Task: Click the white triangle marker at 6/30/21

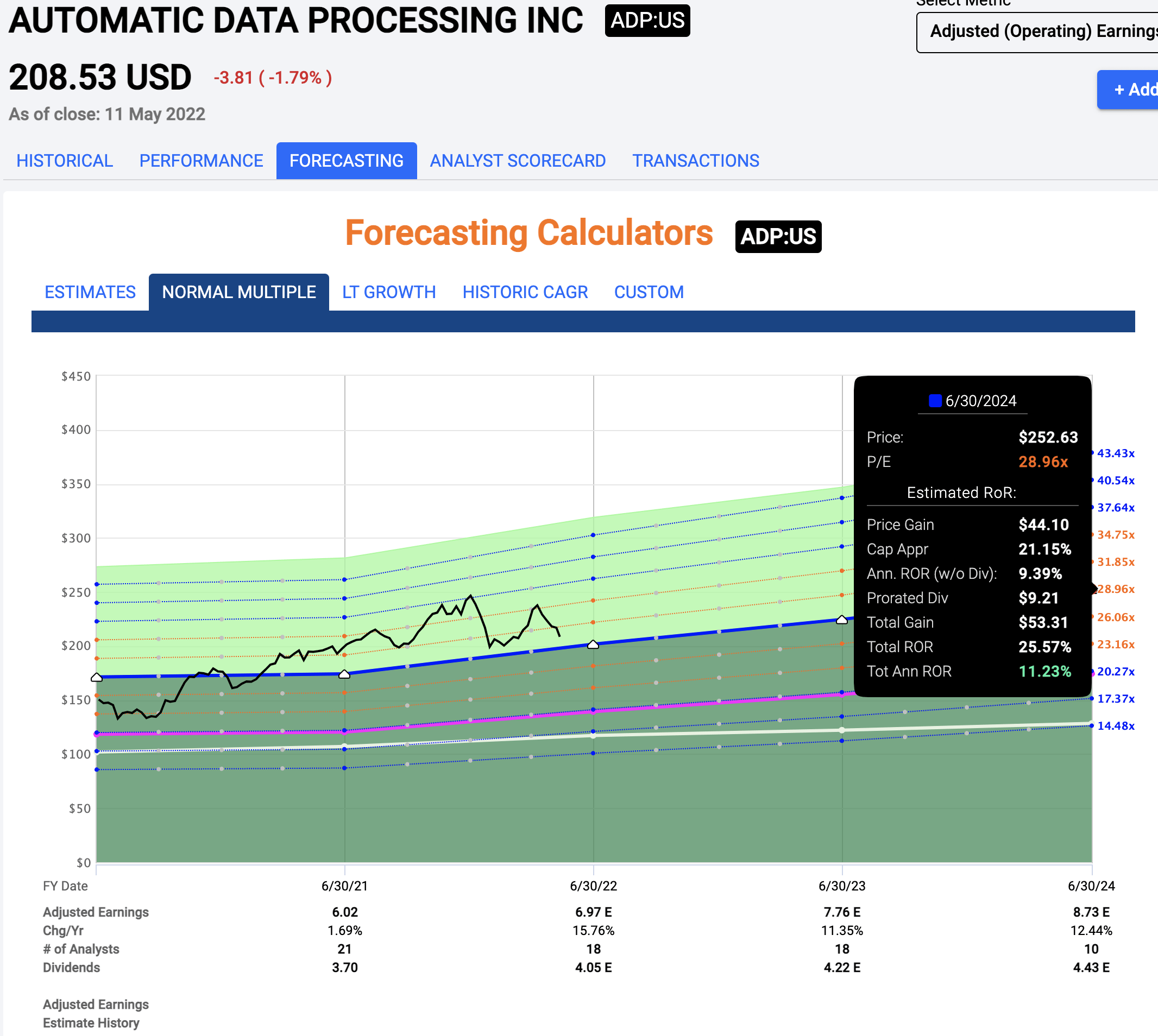Action: click(344, 674)
